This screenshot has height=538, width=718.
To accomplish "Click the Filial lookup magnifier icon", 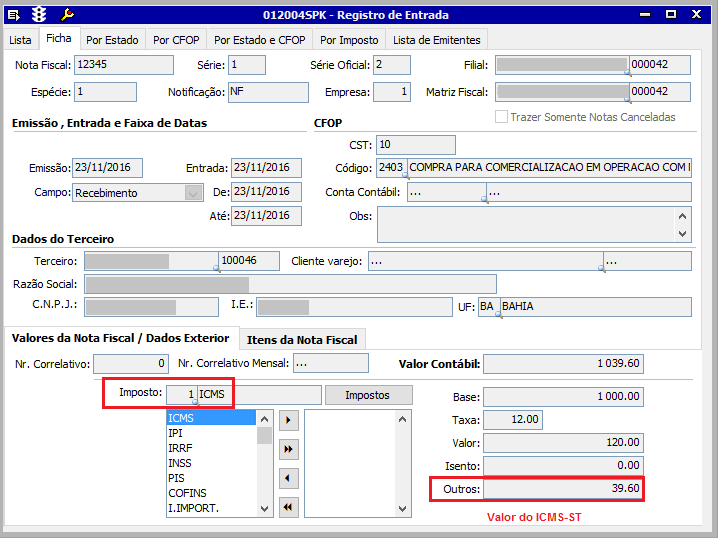I will coord(628,72).
